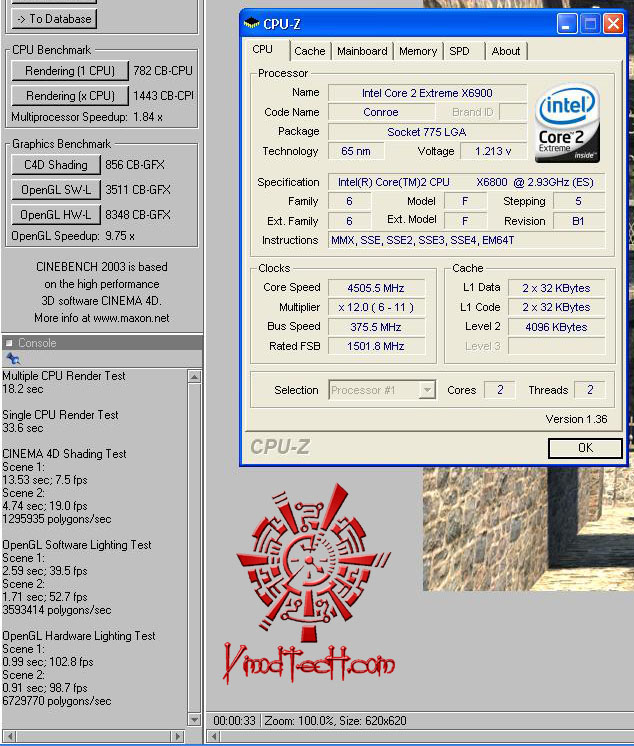Image resolution: width=634 pixels, height=746 pixels.
Task: Start the C4D Shading test
Action: coord(56,165)
